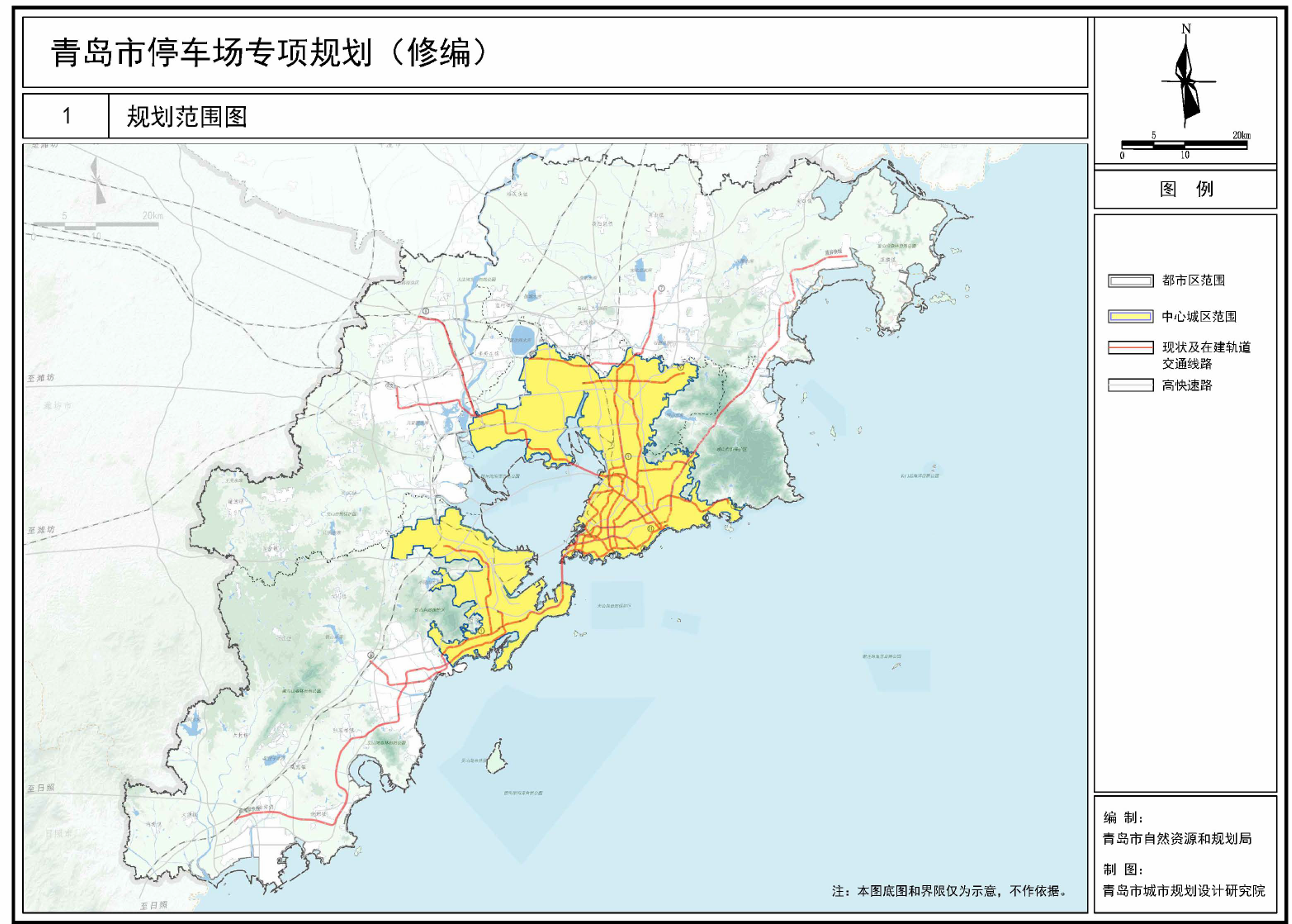Click the sheet number 1 box

pyautogui.click(x=66, y=117)
